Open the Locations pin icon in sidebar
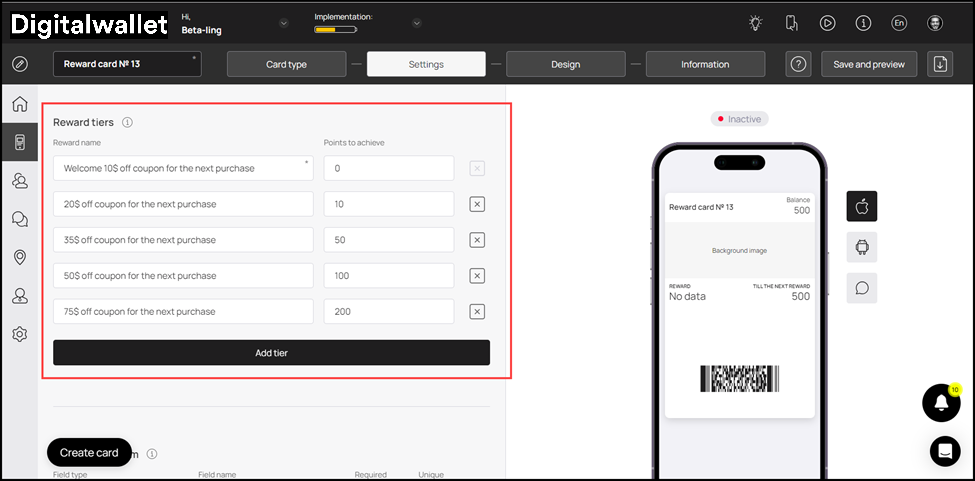 pos(19,257)
